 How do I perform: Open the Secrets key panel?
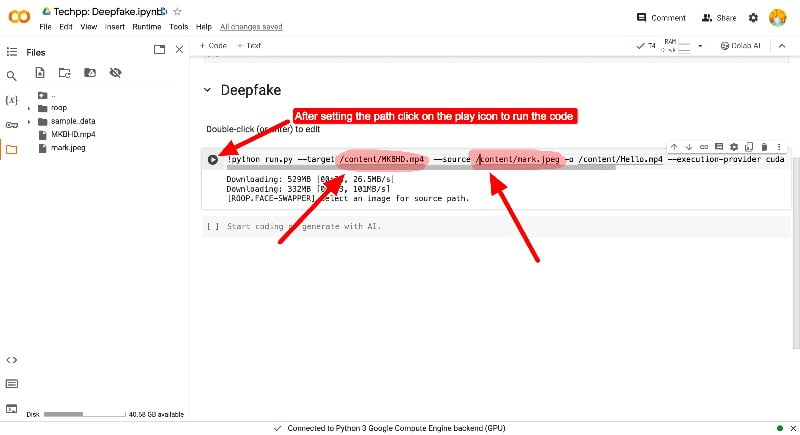[x=11, y=125]
